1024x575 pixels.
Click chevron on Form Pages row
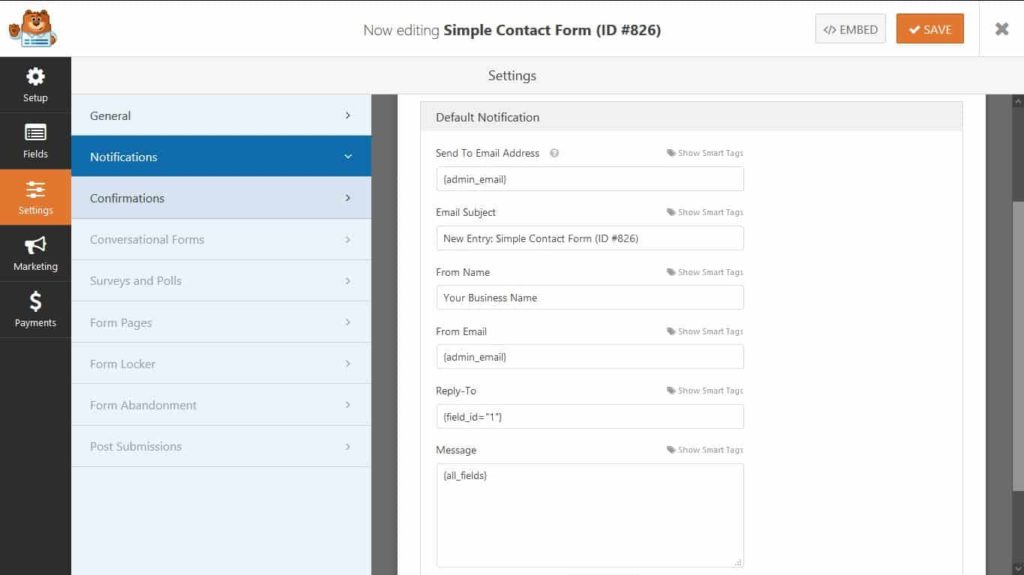pos(347,322)
